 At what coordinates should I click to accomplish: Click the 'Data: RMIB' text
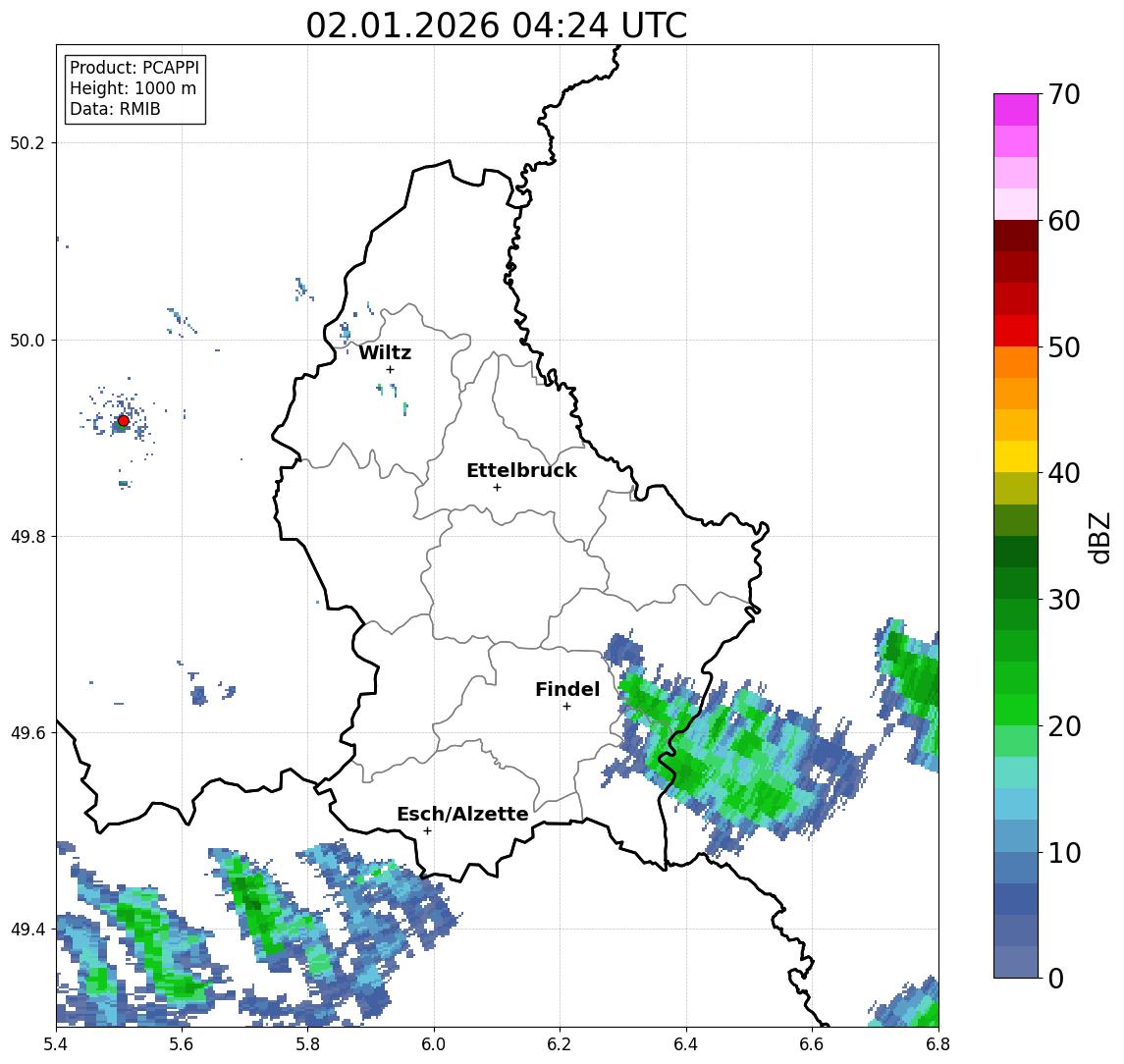pos(115,109)
